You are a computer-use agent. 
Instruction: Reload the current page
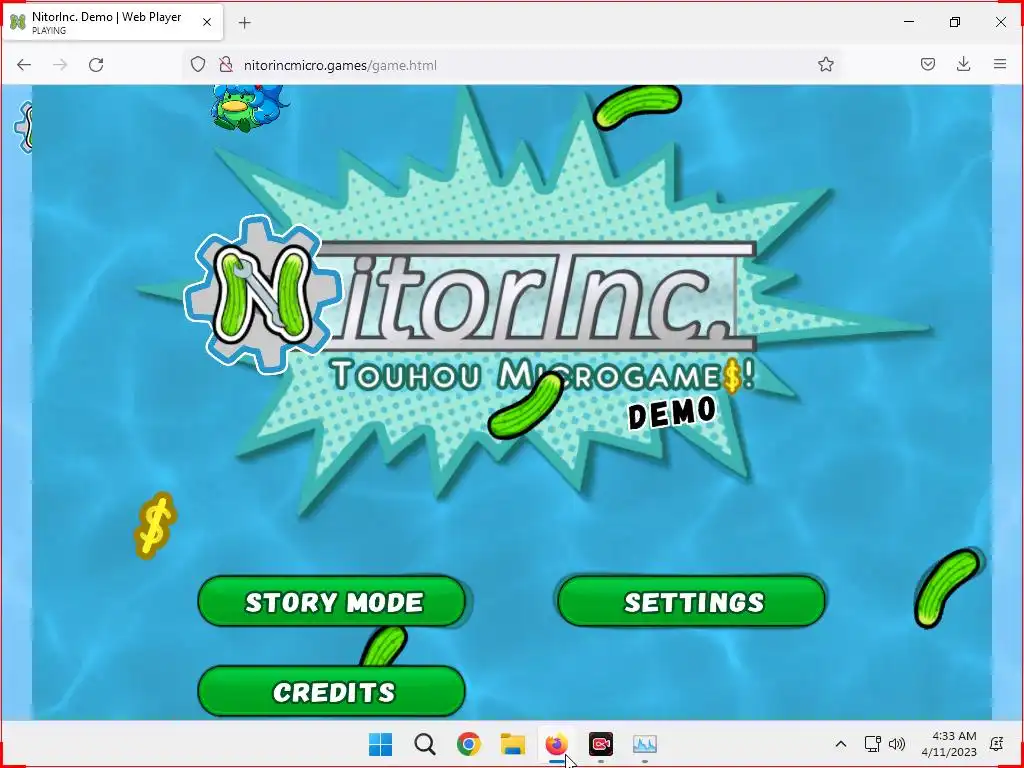tap(96, 65)
